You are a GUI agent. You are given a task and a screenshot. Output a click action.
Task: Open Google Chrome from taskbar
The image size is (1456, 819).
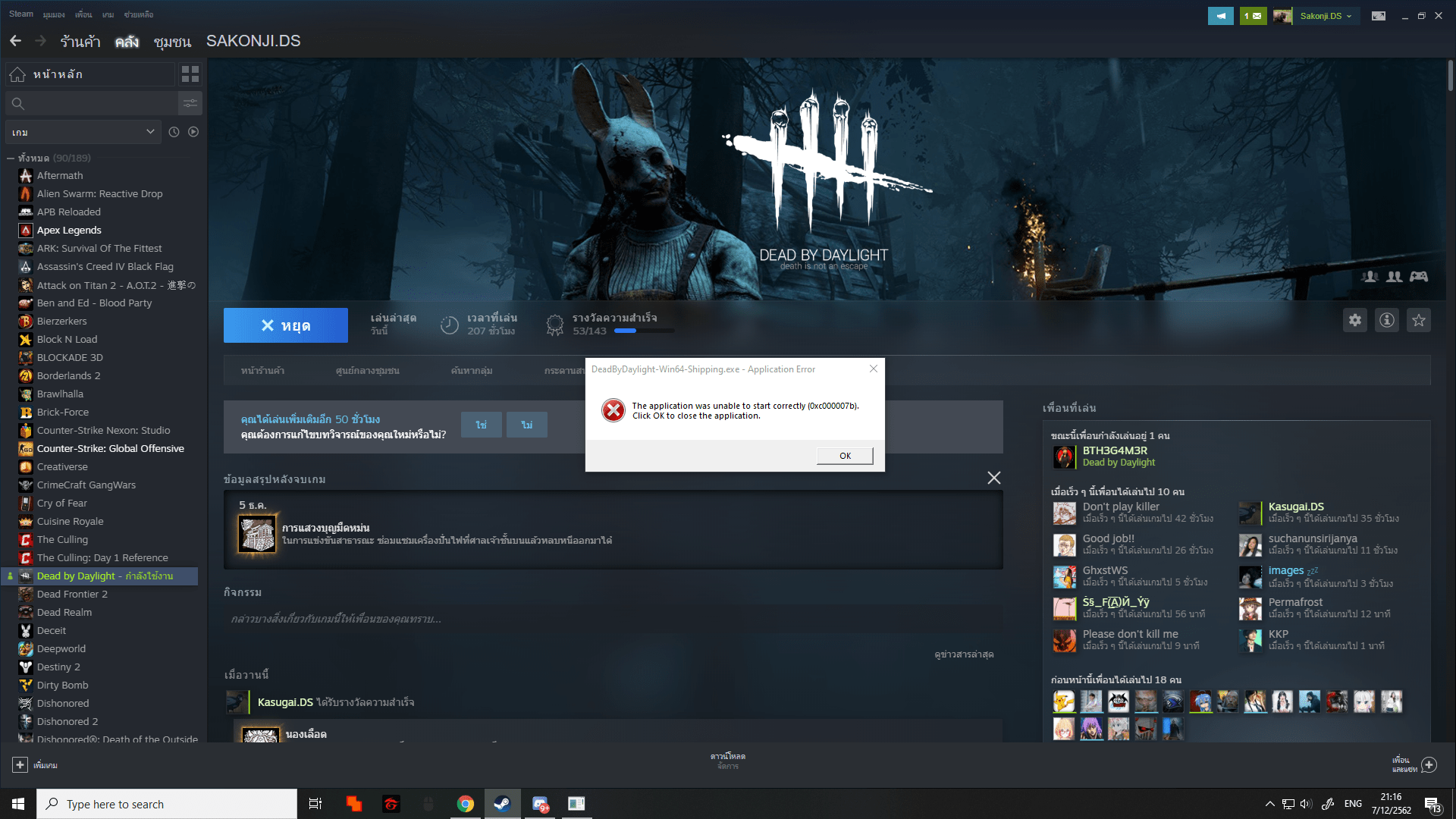click(x=466, y=804)
